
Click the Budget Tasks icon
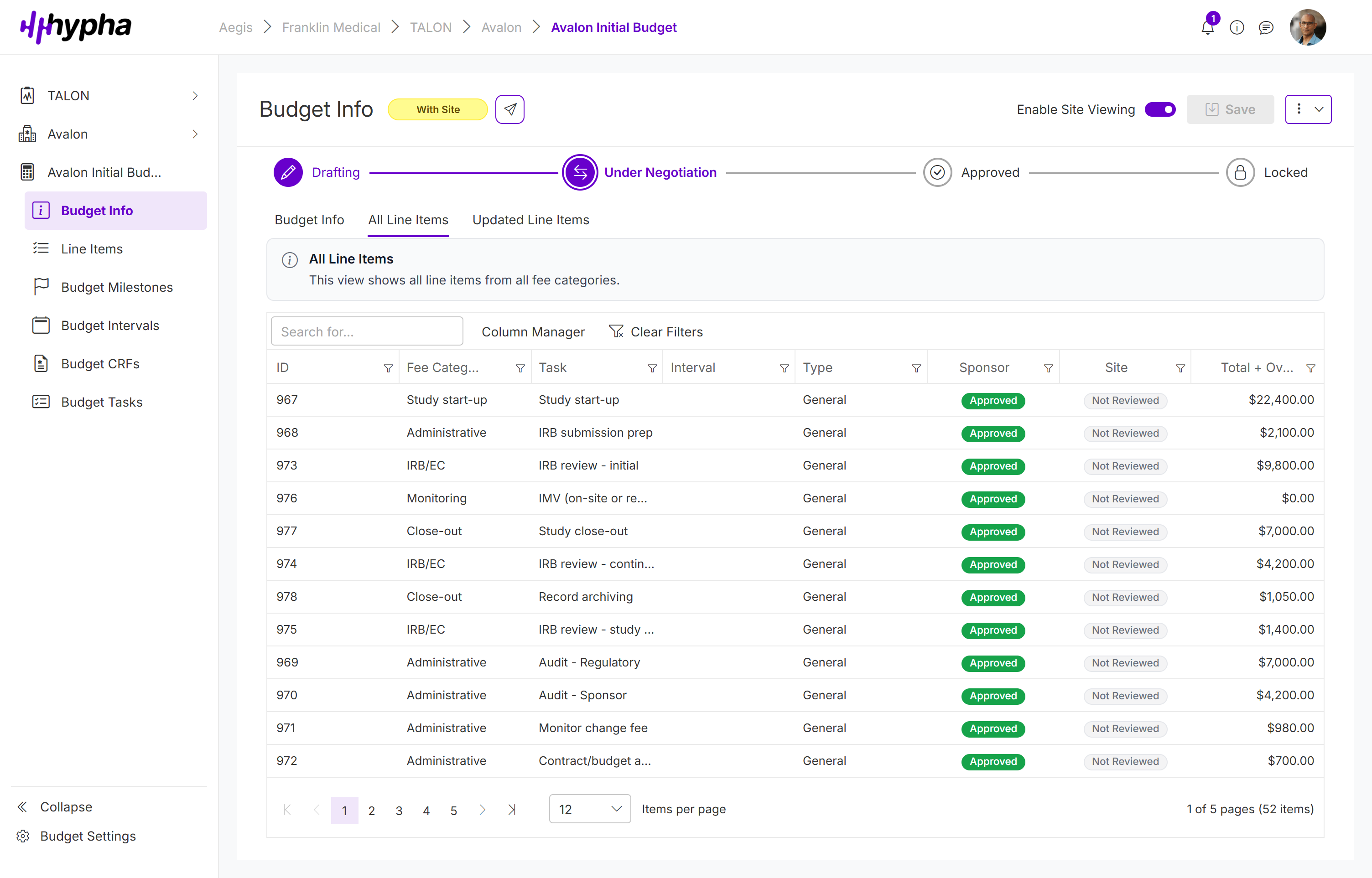click(41, 401)
